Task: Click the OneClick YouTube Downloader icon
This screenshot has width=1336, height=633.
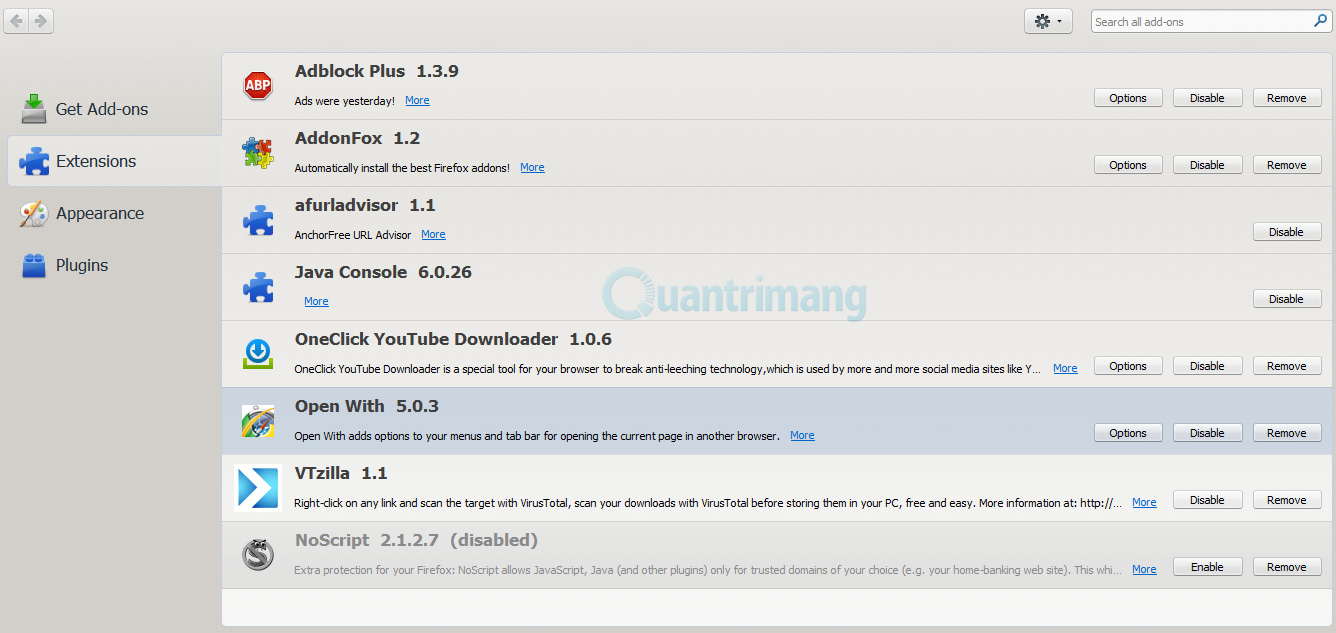Action: click(258, 354)
